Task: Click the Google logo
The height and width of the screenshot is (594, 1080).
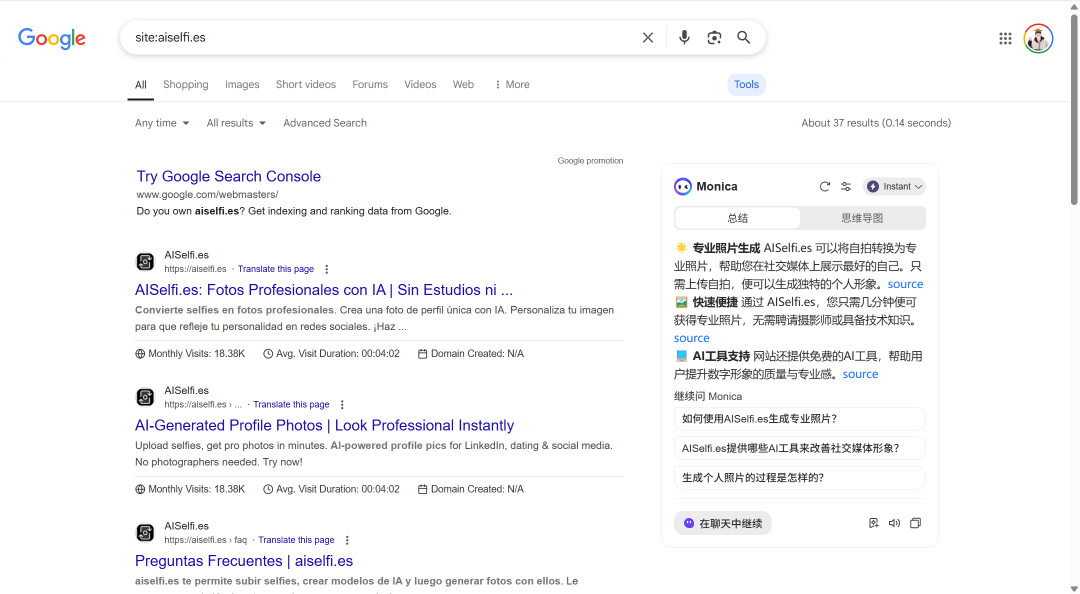Action: (52, 38)
